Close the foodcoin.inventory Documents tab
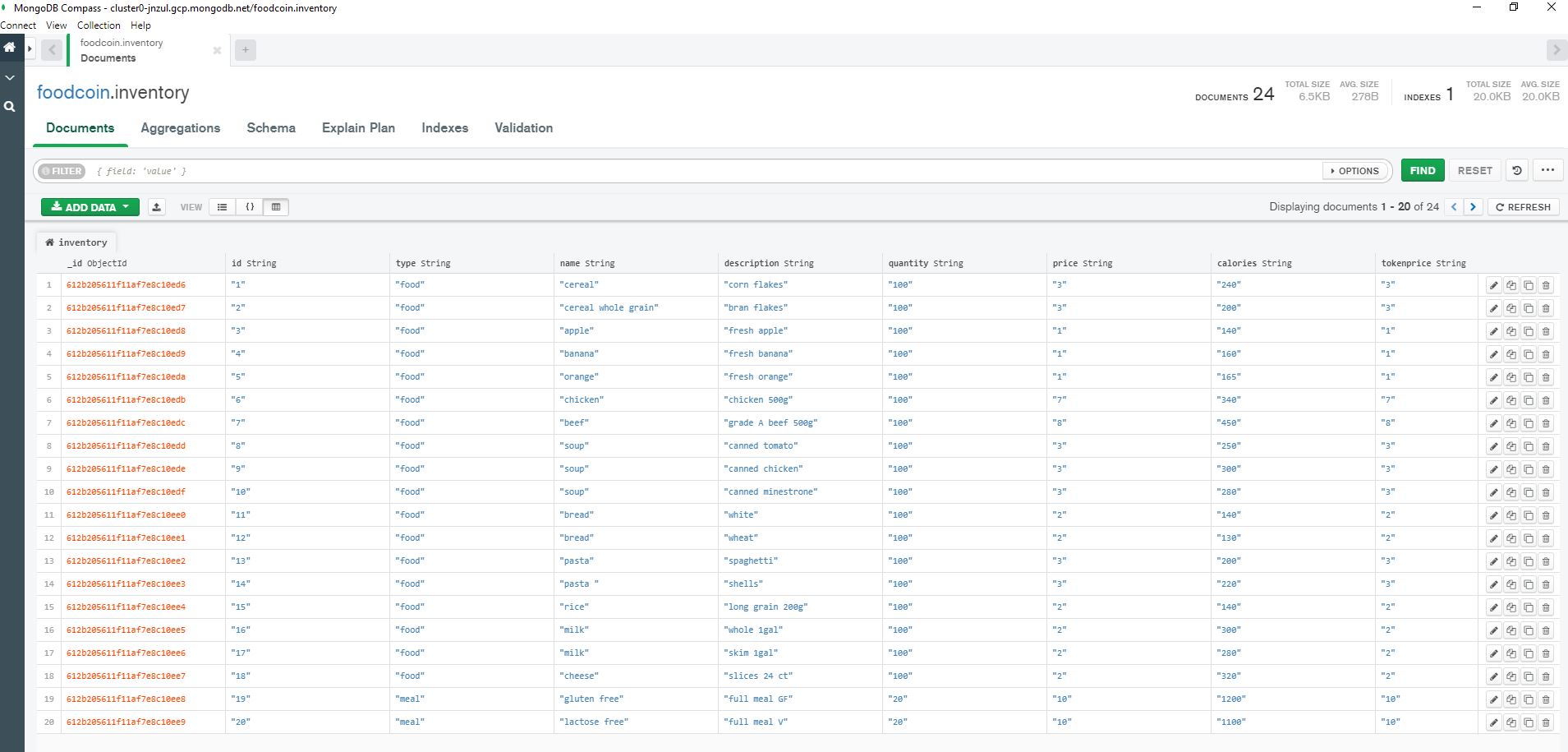Image resolution: width=1568 pixels, height=752 pixels. tap(217, 51)
